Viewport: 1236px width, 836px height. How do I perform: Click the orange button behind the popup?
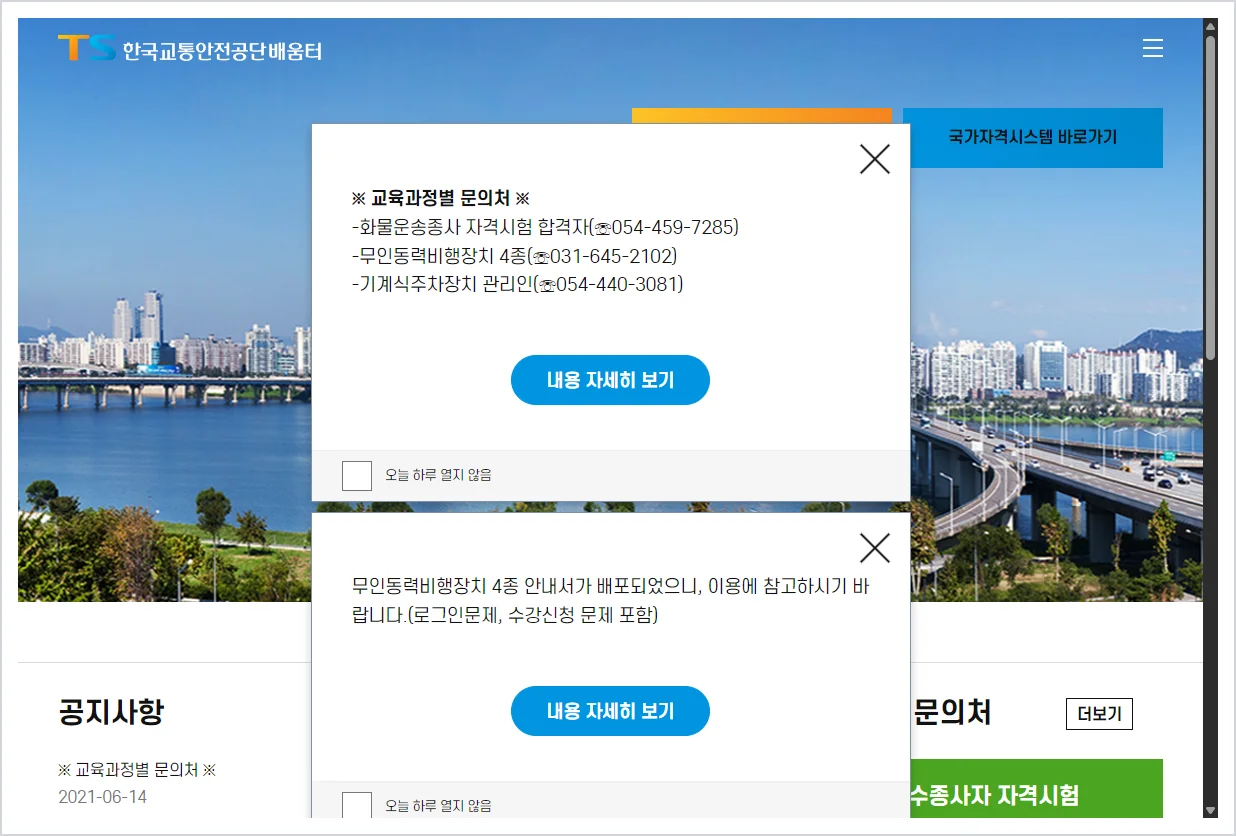coord(761,115)
